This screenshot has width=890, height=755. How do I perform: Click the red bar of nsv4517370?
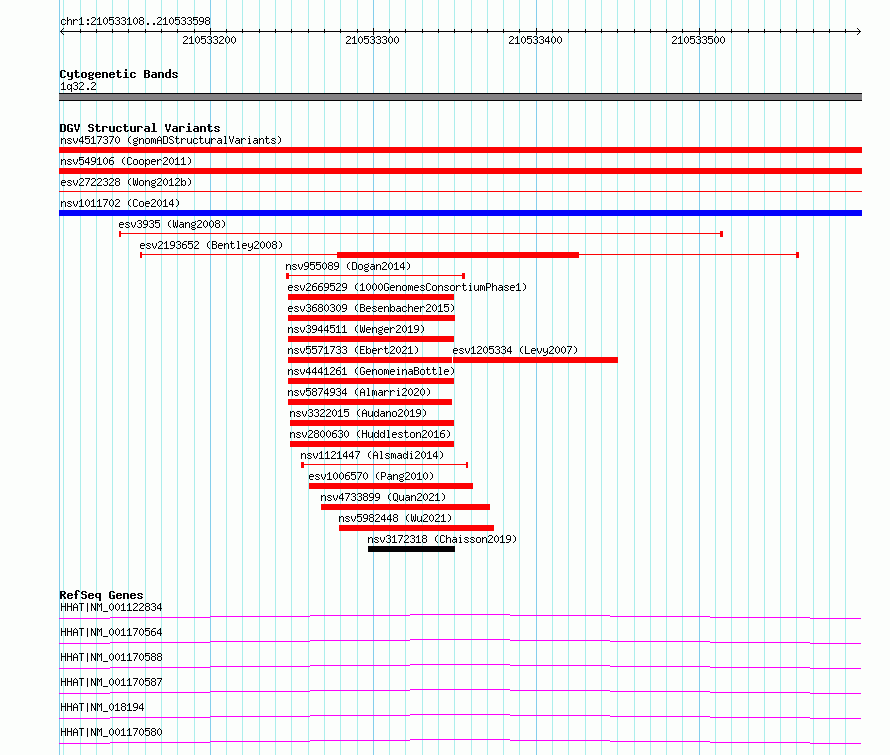(x=460, y=150)
